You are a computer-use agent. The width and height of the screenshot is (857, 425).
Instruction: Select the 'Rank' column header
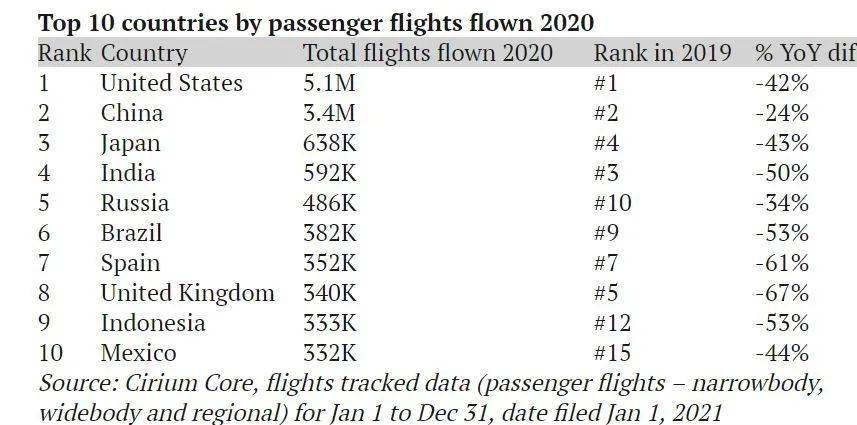point(64,53)
